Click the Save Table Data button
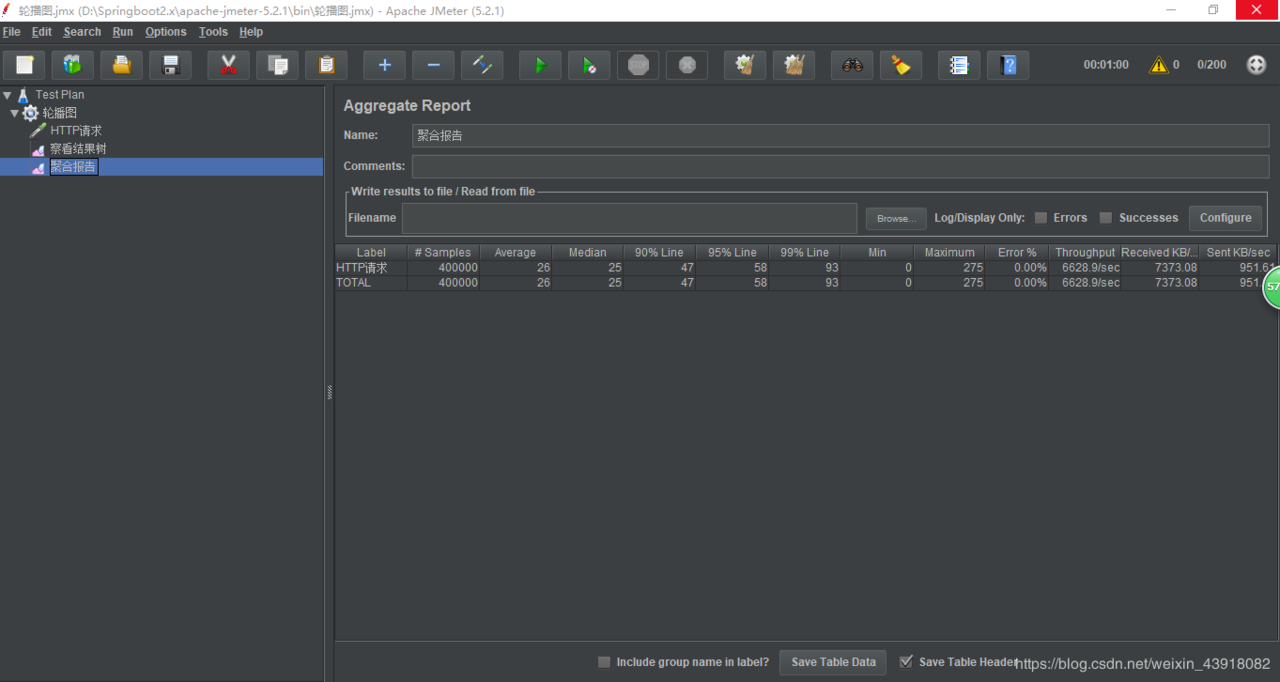The width and height of the screenshot is (1280, 682). coord(833,662)
